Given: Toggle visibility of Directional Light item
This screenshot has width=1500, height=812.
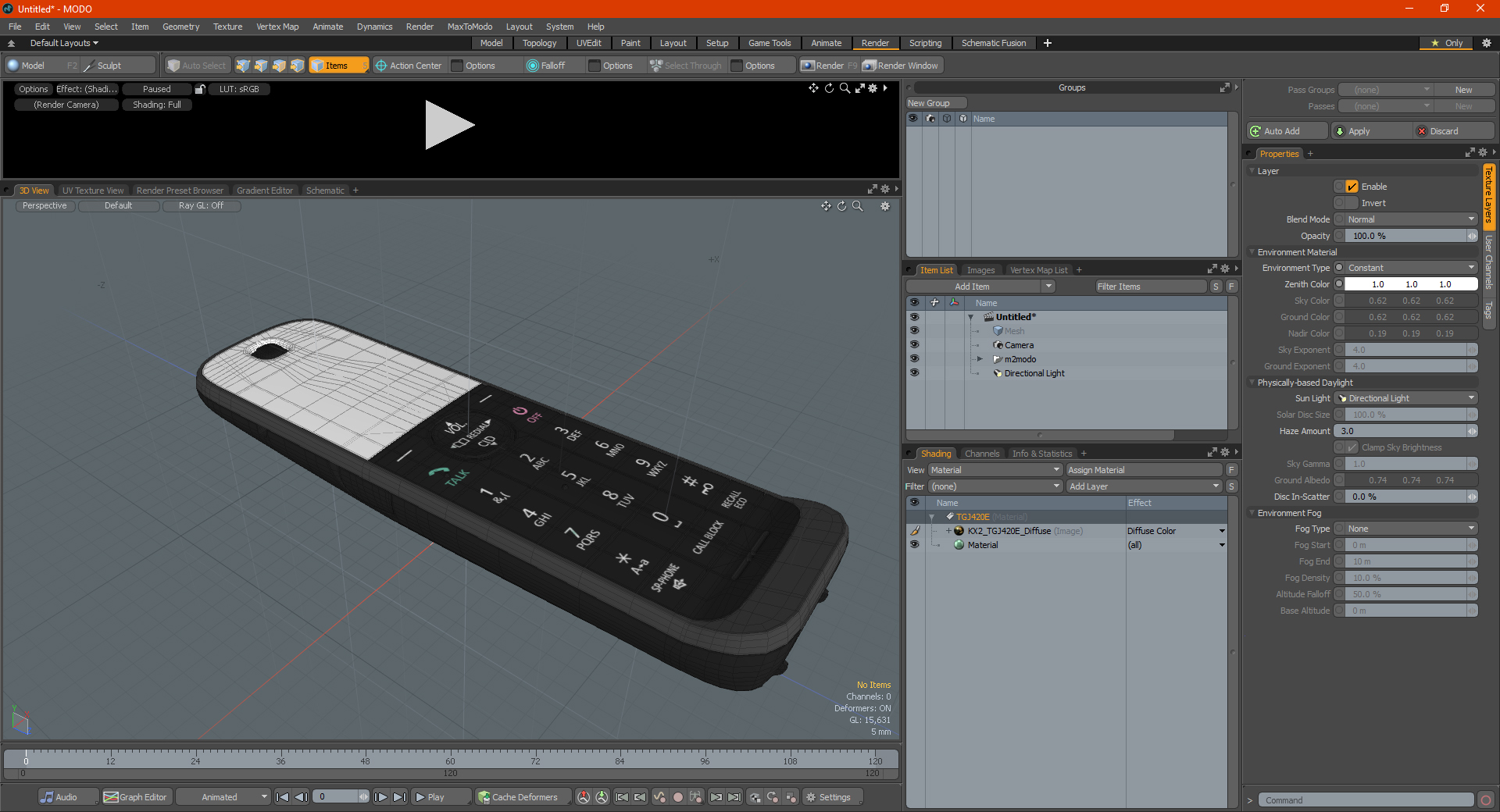Looking at the screenshot, I should click(914, 372).
